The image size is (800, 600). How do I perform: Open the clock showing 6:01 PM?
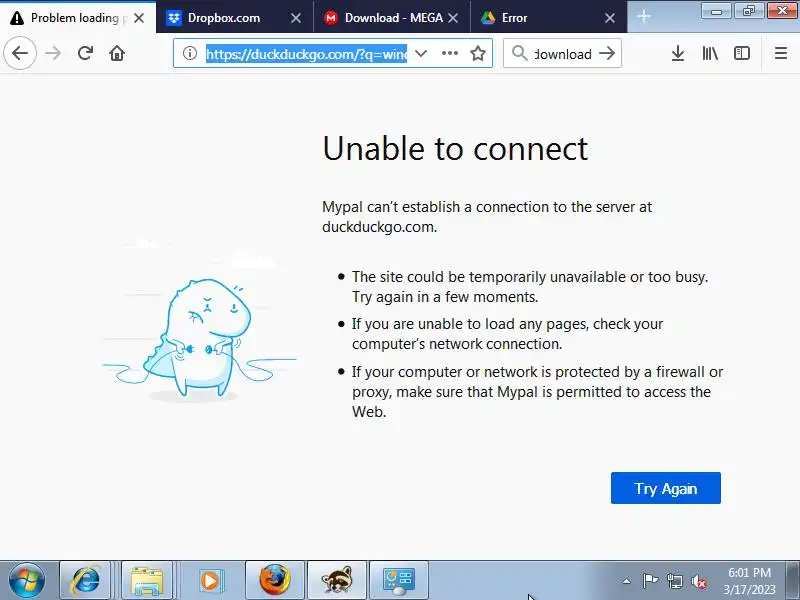(749, 581)
